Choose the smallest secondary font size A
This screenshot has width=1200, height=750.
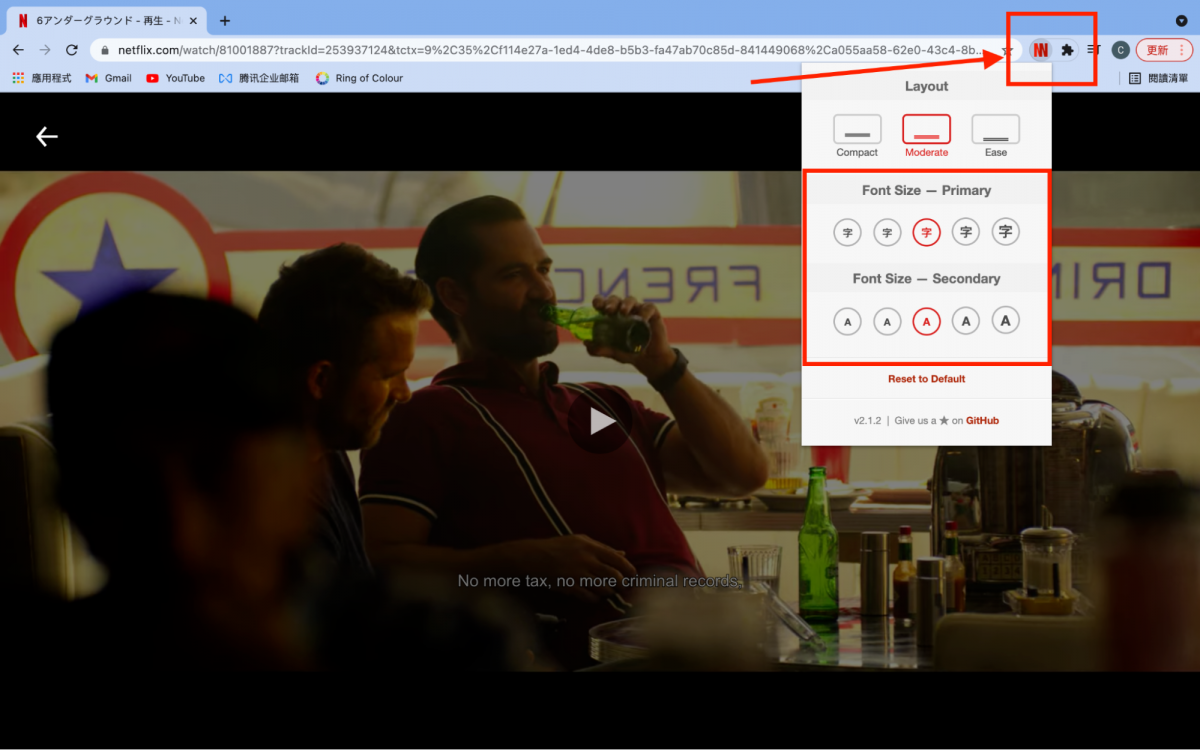point(847,321)
